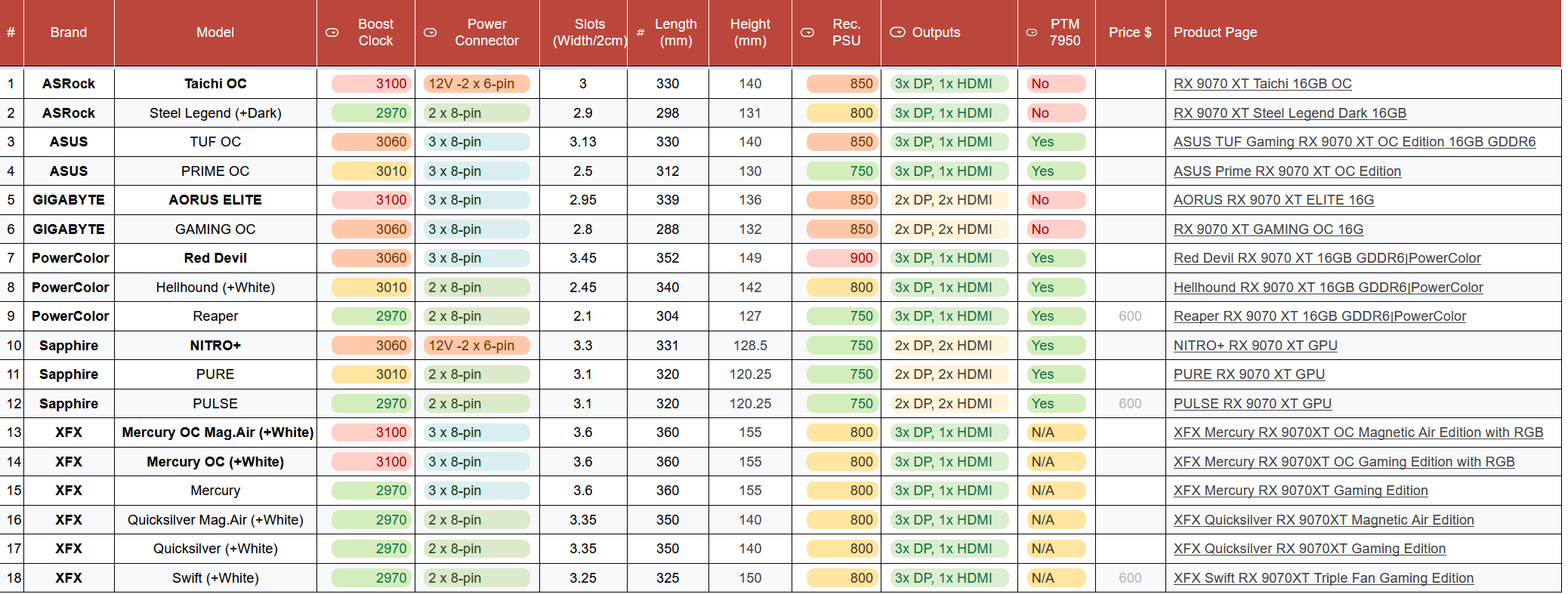Select the Height (mm) column header
Image resolution: width=1568 pixels, height=594 pixels.
click(750, 32)
